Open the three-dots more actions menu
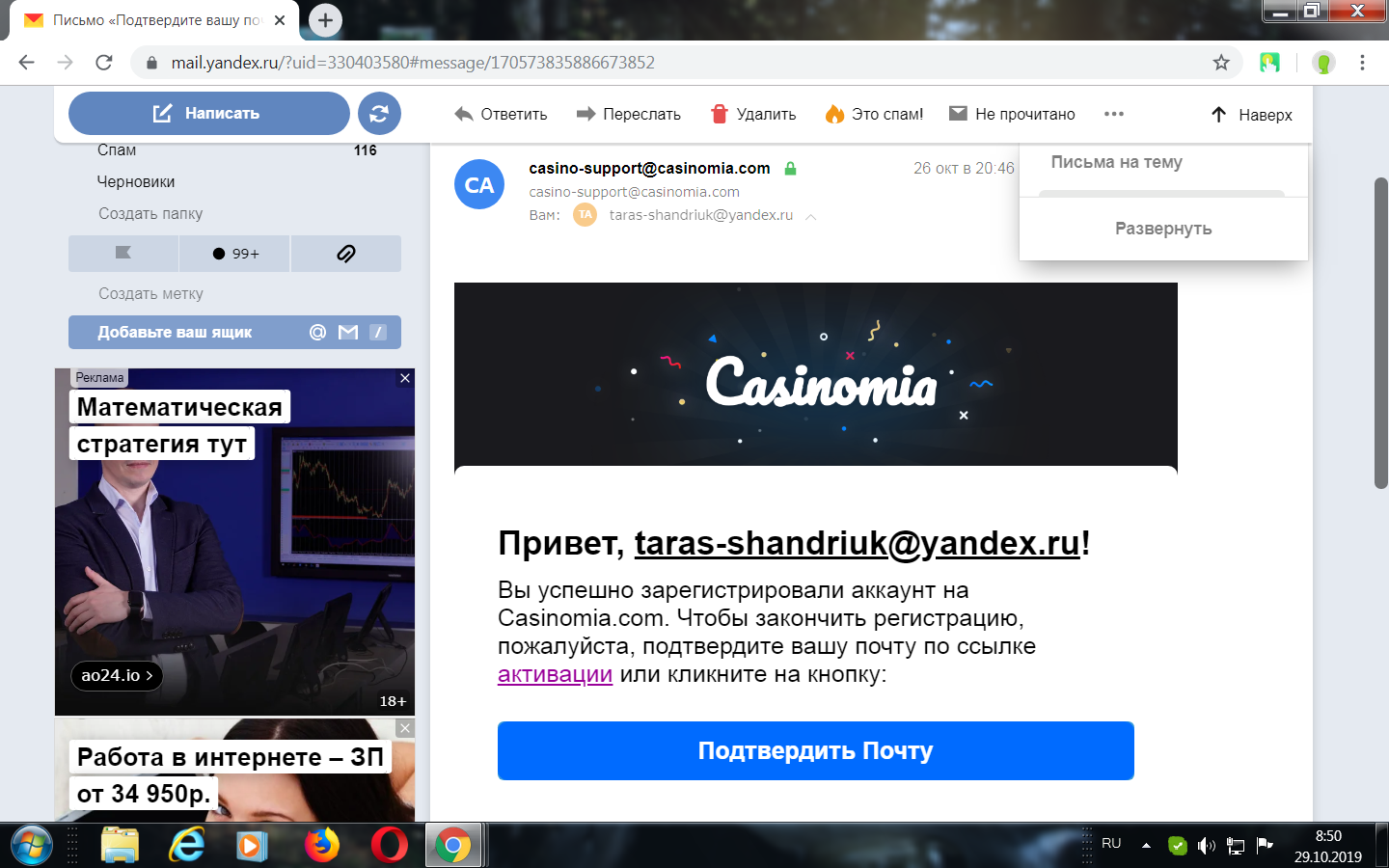The height and width of the screenshot is (868, 1389). pyautogui.click(x=1114, y=114)
